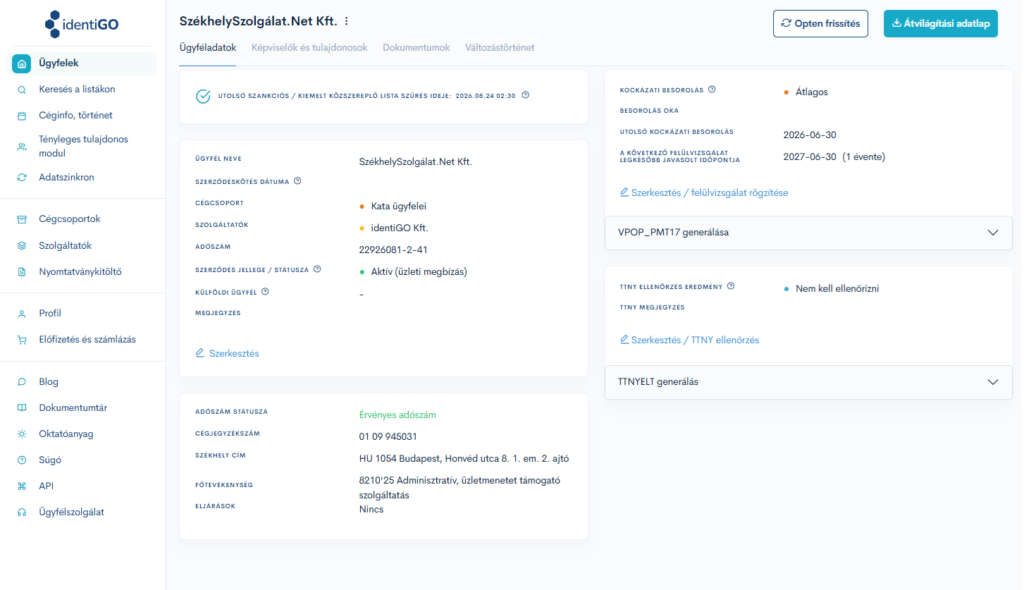Click the Súgó help circle icon
Screen dimensions: 1024x590
[x=22, y=460]
